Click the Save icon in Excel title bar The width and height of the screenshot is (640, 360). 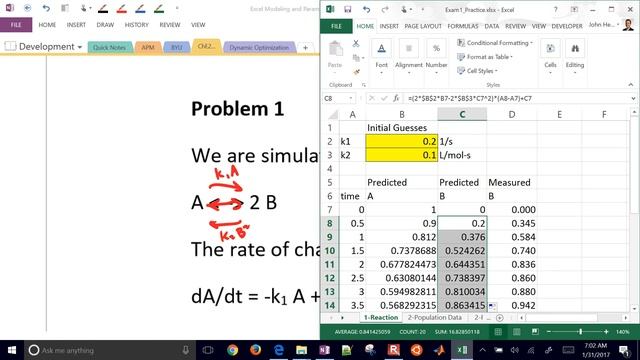(x=348, y=9)
